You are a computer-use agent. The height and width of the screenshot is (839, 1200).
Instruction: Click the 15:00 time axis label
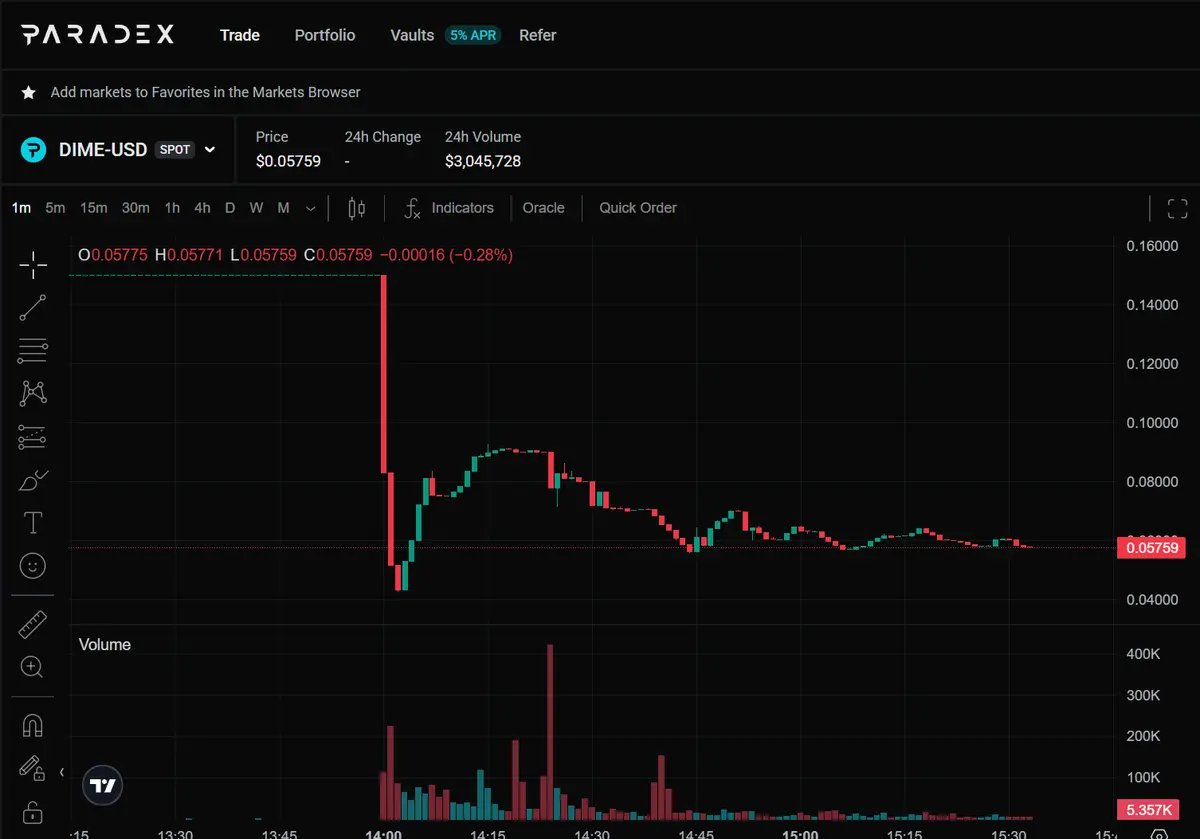800,833
